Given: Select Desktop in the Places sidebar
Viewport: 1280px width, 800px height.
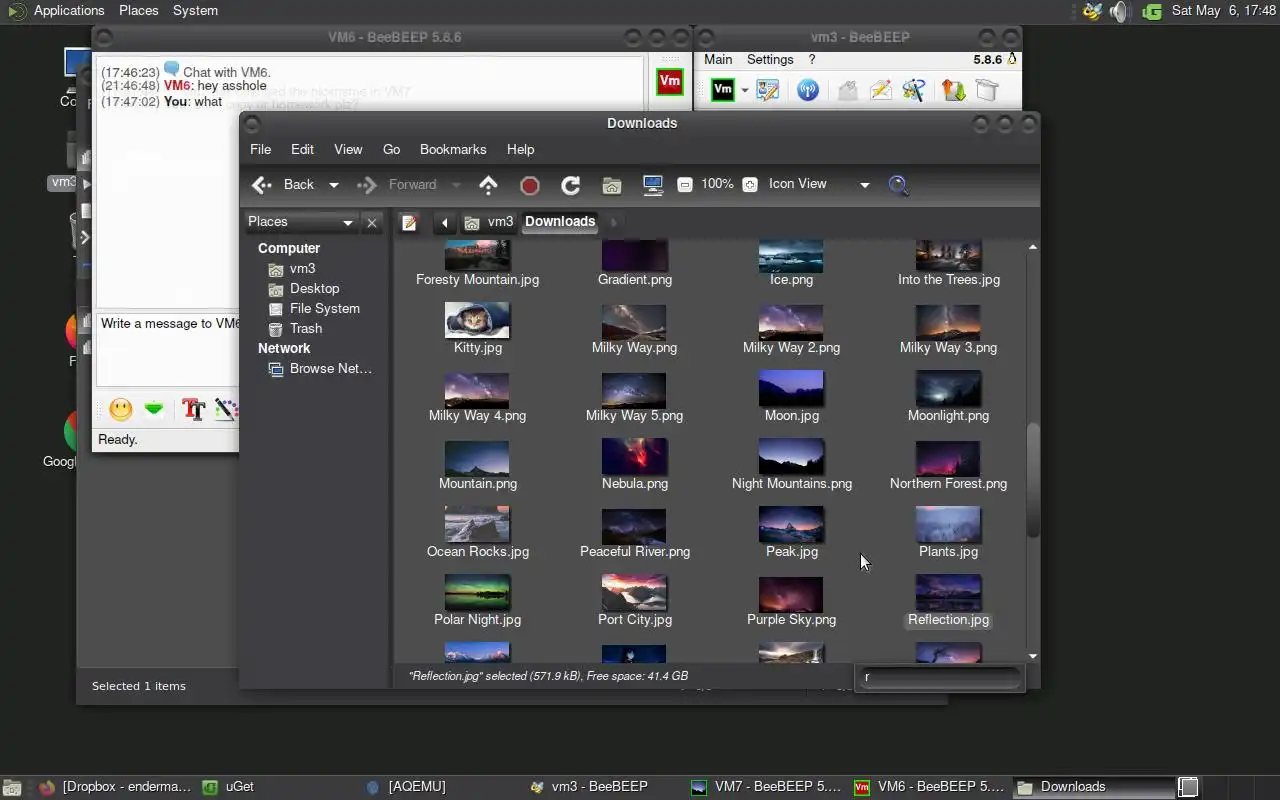Looking at the screenshot, I should pyautogui.click(x=314, y=288).
